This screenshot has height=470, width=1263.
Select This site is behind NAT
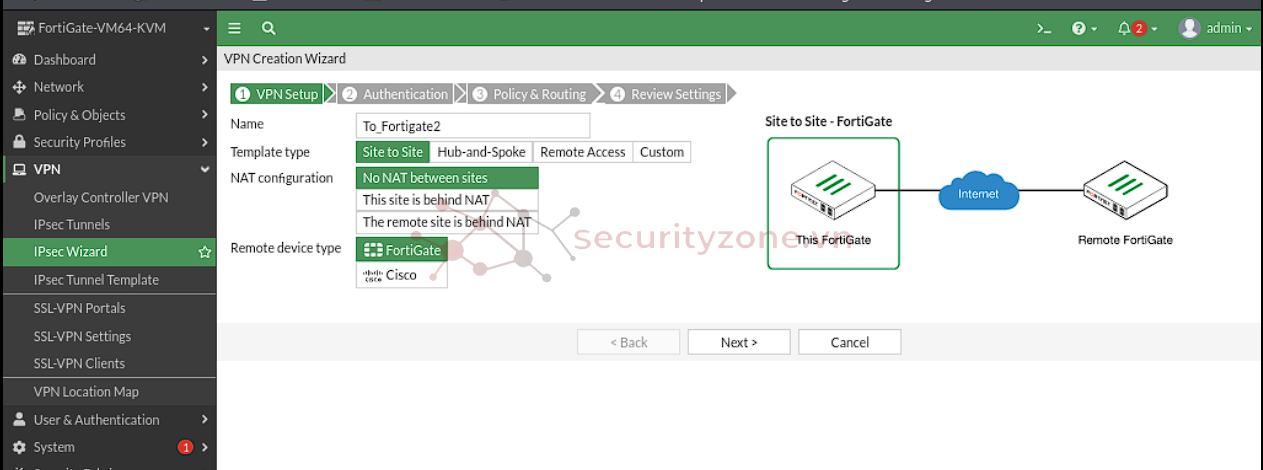(x=447, y=200)
